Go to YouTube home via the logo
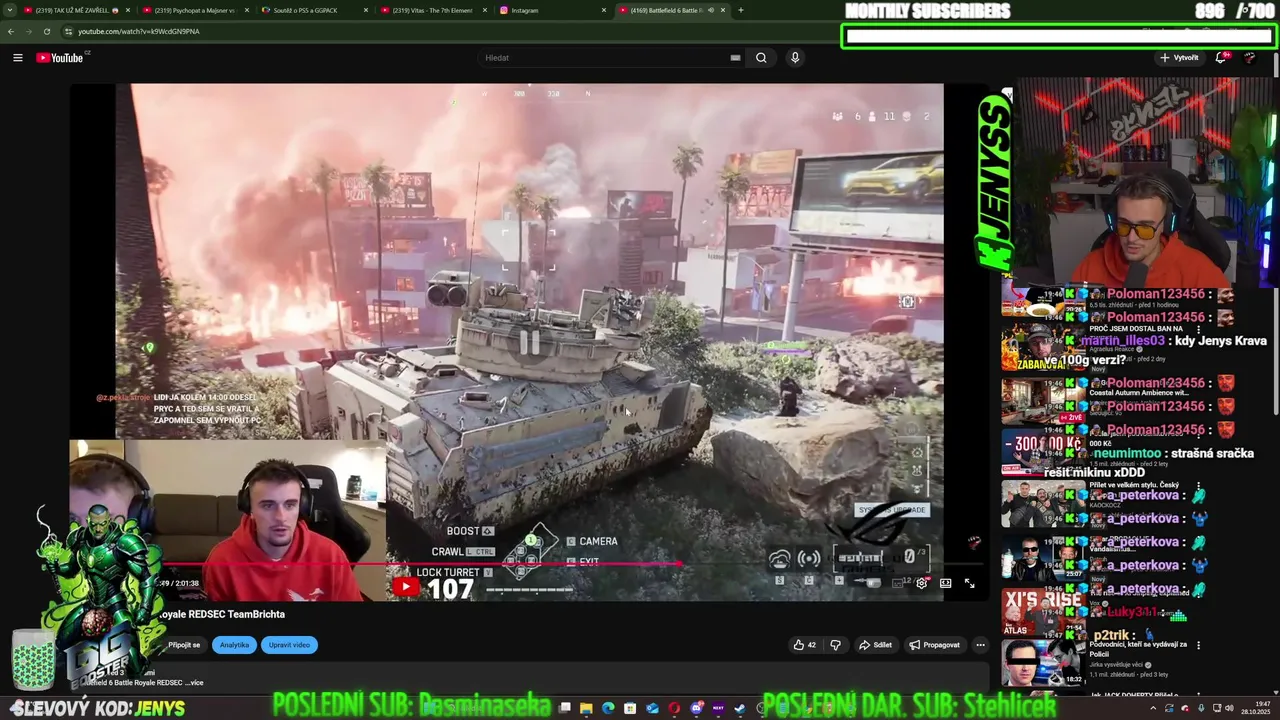The height and width of the screenshot is (720, 1280). coord(60,58)
